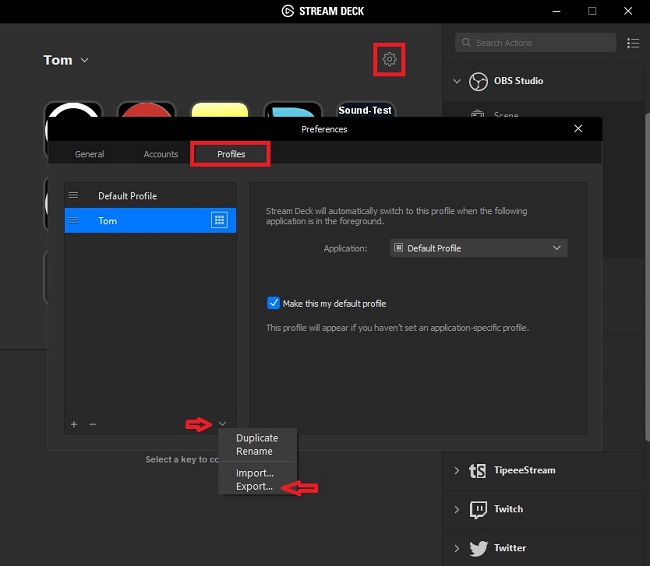
Task: Open the Application dropdown
Action: [x=478, y=248]
